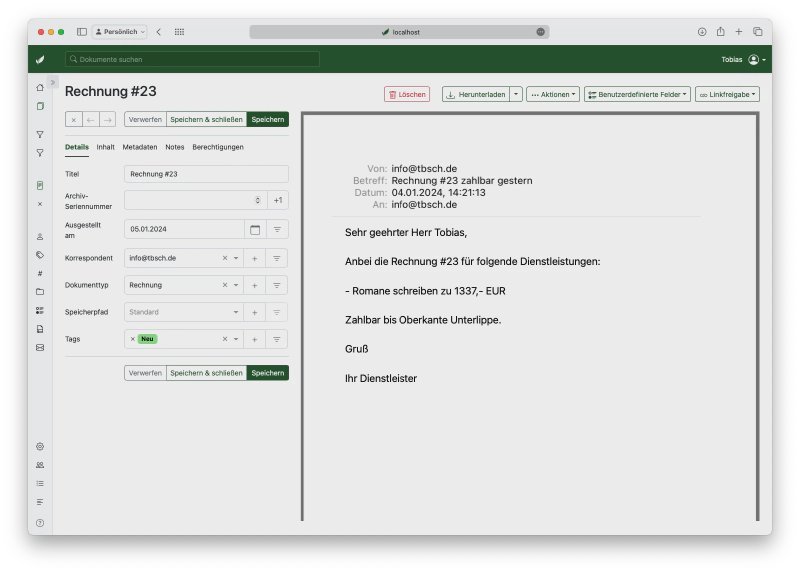Screen dimensions: 800x572
Task: Click the help question mark icon
Action: 40,522
